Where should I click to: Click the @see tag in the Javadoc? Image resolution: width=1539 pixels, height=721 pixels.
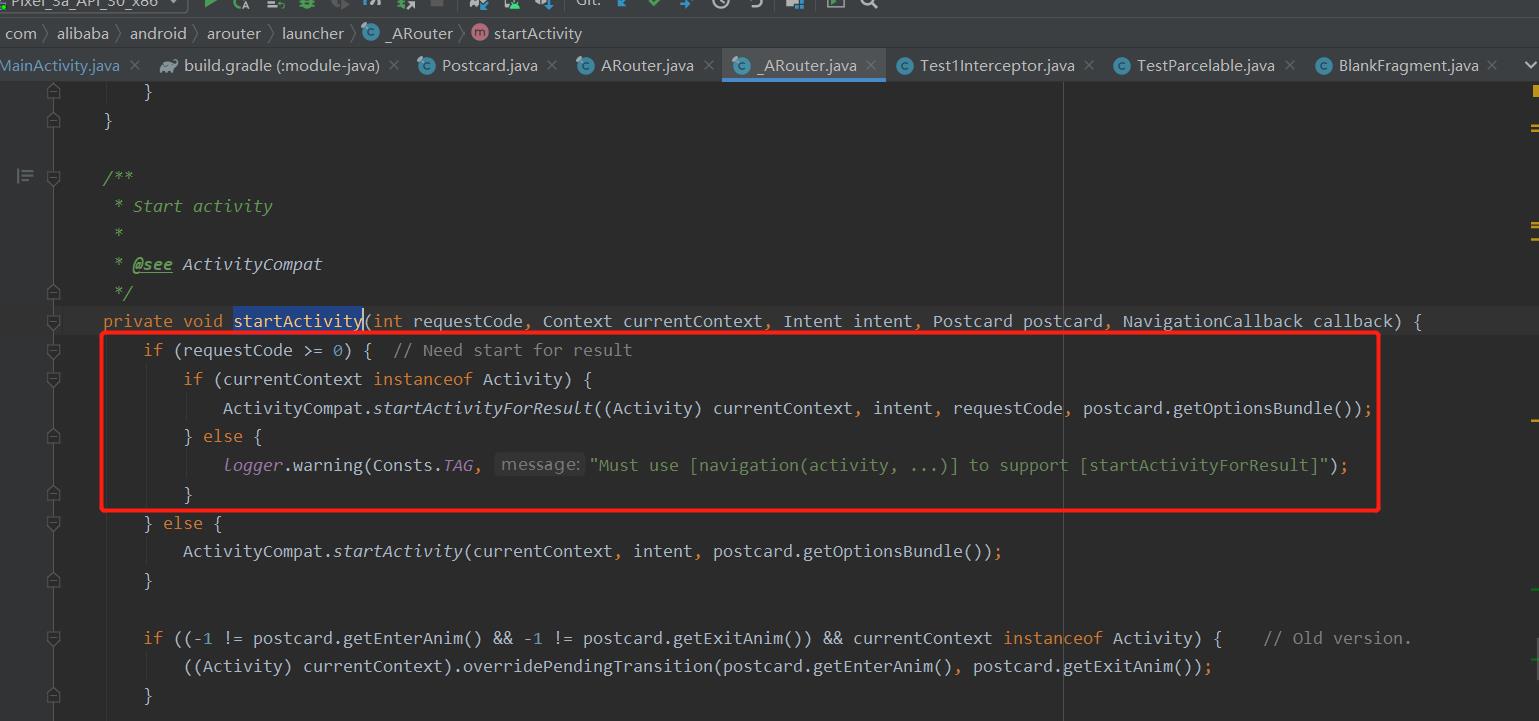152,264
